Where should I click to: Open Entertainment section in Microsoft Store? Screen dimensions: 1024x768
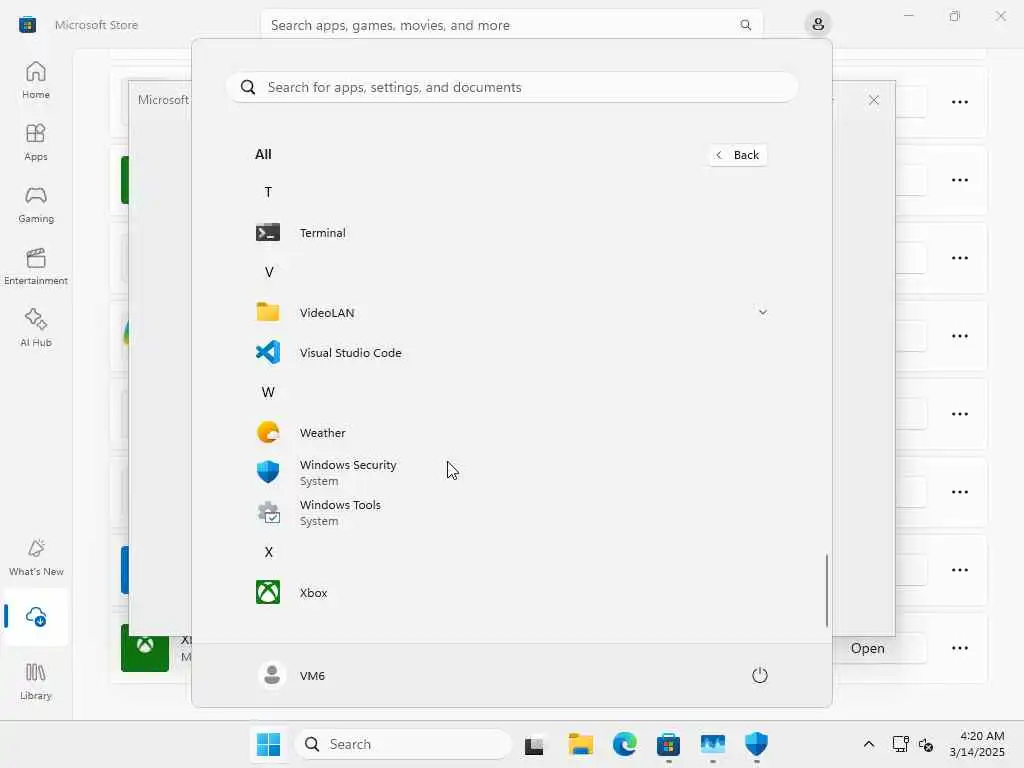pyautogui.click(x=36, y=266)
